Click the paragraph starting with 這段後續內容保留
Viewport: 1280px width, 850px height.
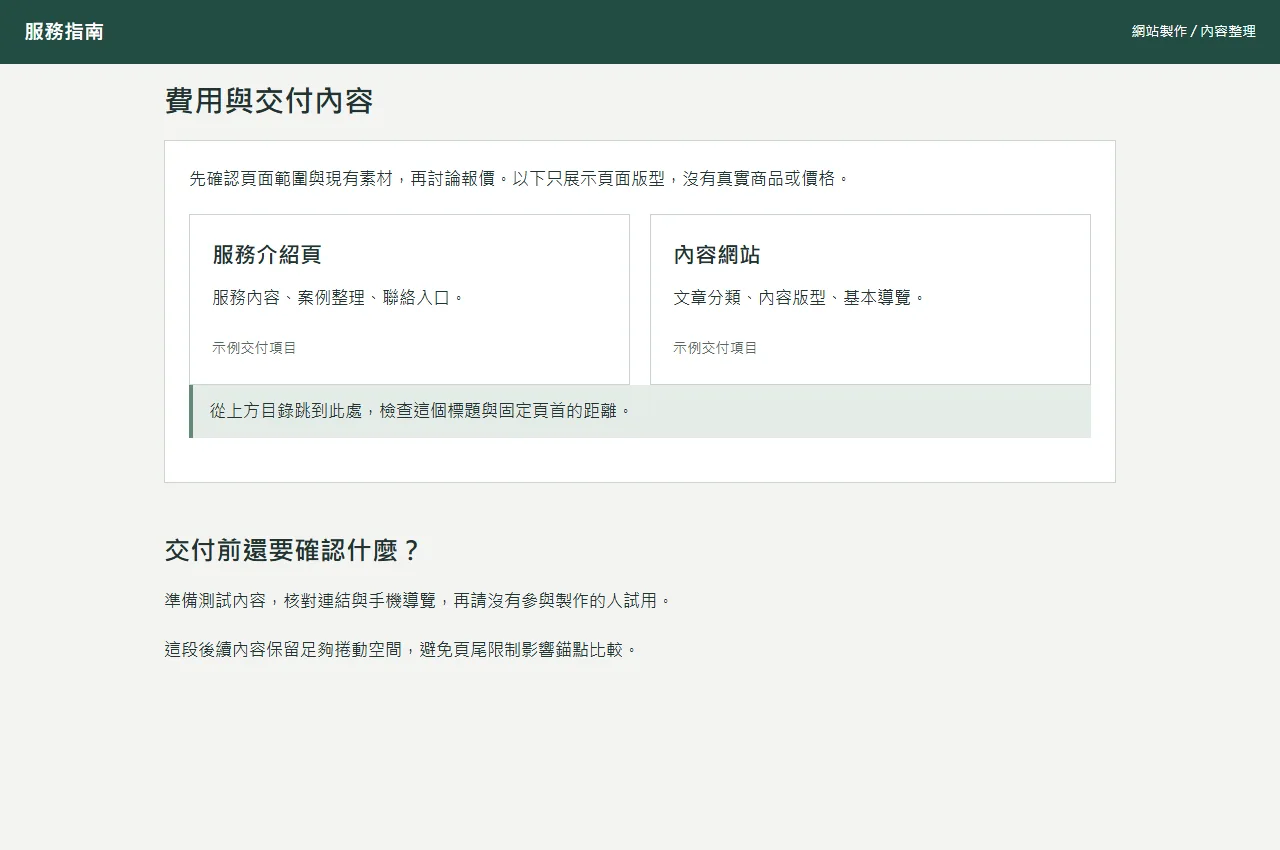(402, 650)
